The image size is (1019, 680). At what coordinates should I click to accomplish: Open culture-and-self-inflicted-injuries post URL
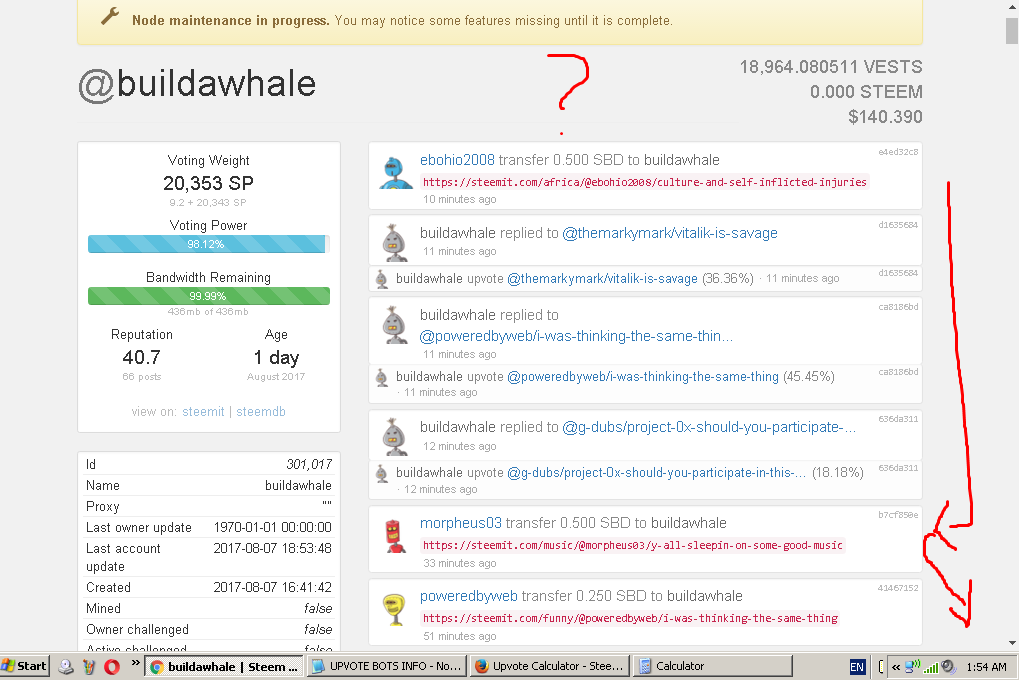point(645,182)
